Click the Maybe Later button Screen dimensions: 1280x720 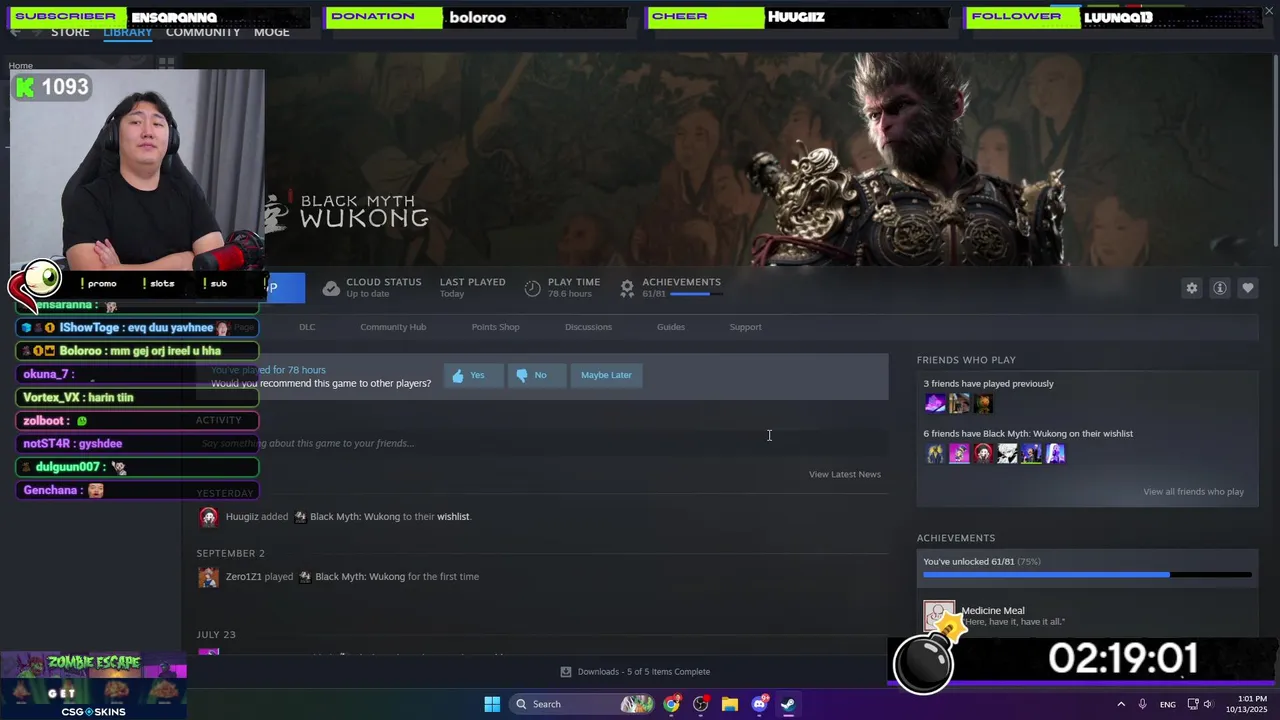click(x=606, y=375)
